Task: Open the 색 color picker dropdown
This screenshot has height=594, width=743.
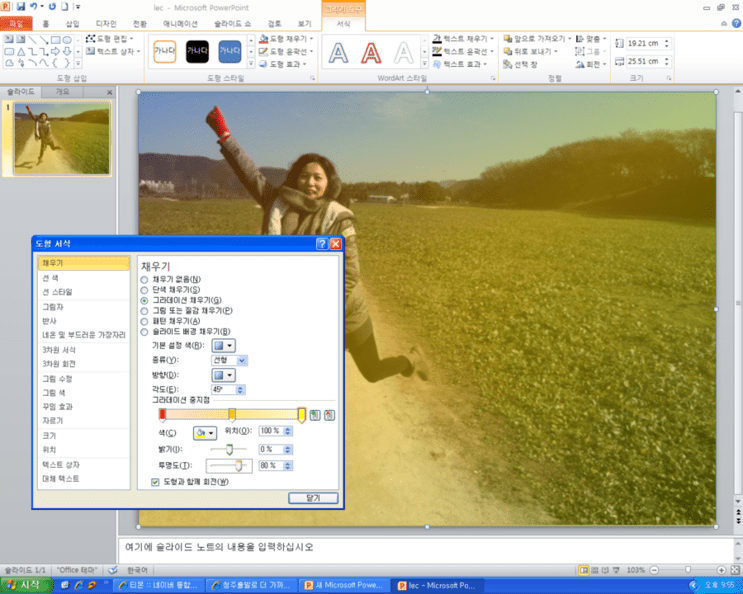Action: [x=205, y=432]
